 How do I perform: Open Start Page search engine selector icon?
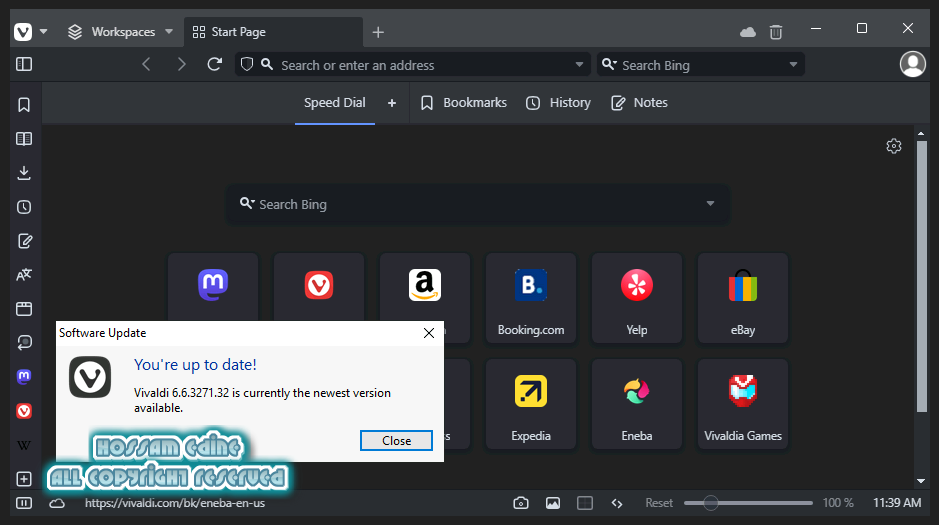[247, 204]
